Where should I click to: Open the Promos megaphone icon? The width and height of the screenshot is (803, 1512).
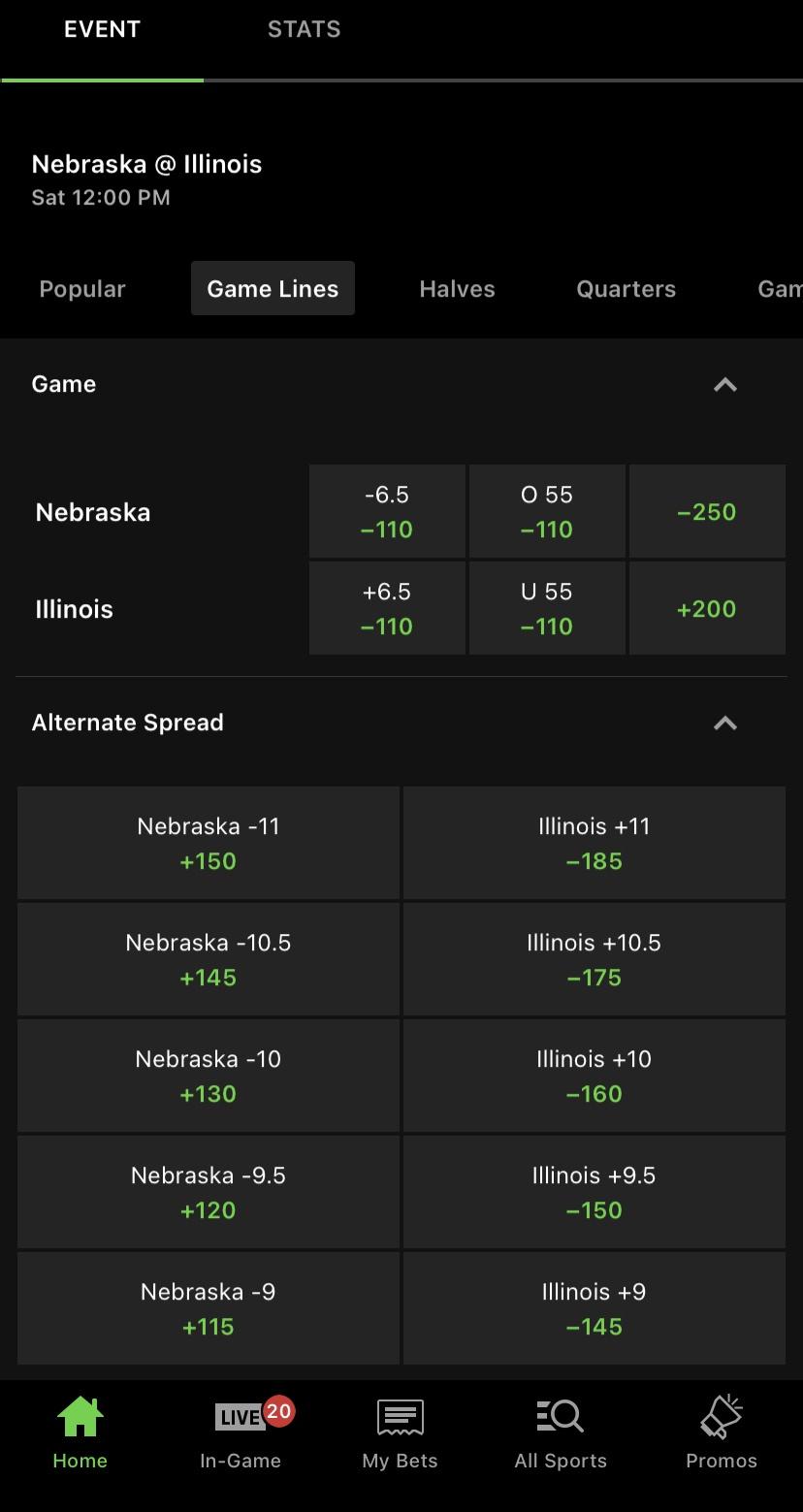[x=722, y=1417]
